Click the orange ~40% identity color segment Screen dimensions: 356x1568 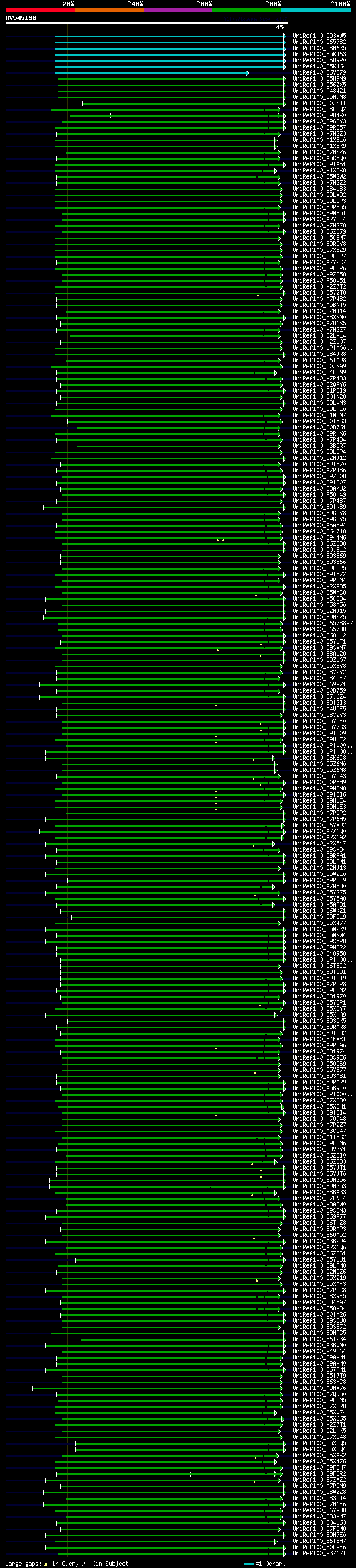coord(109,10)
